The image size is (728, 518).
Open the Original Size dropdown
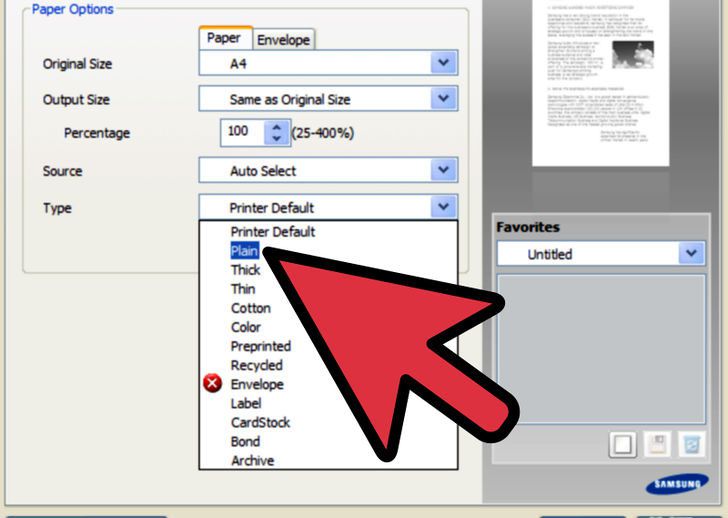pyautogui.click(x=444, y=64)
